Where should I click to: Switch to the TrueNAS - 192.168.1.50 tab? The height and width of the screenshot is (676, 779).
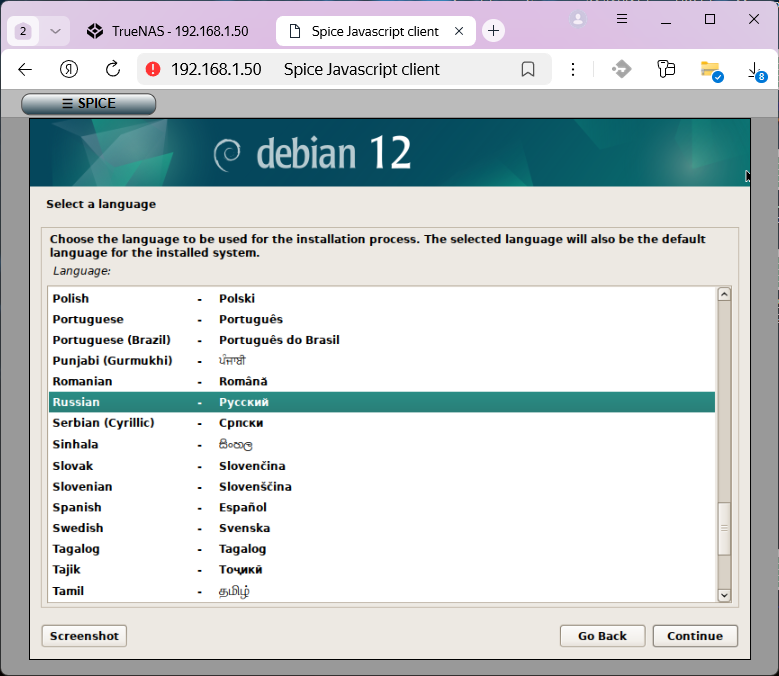pyautogui.click(x=169, y=31)
